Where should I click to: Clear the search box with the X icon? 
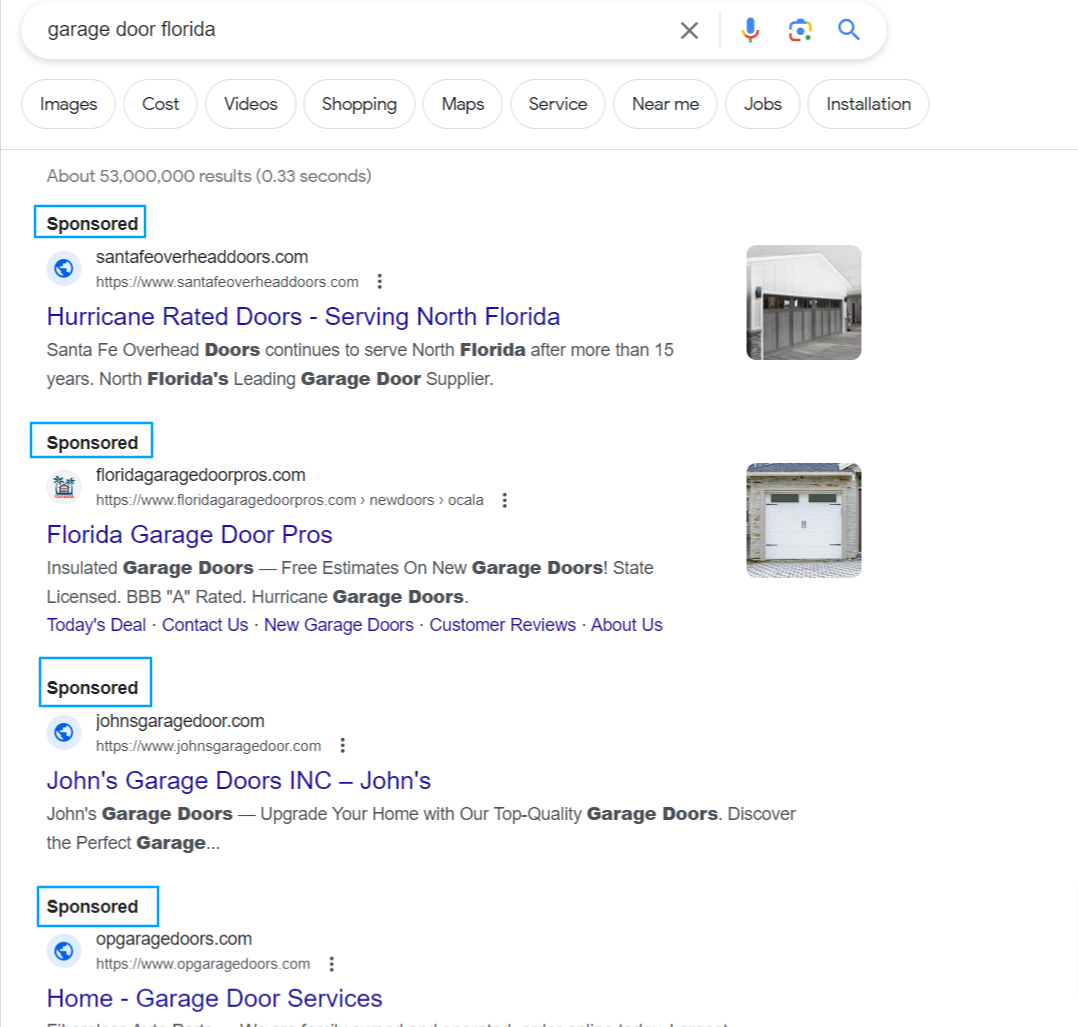[689, 30]
